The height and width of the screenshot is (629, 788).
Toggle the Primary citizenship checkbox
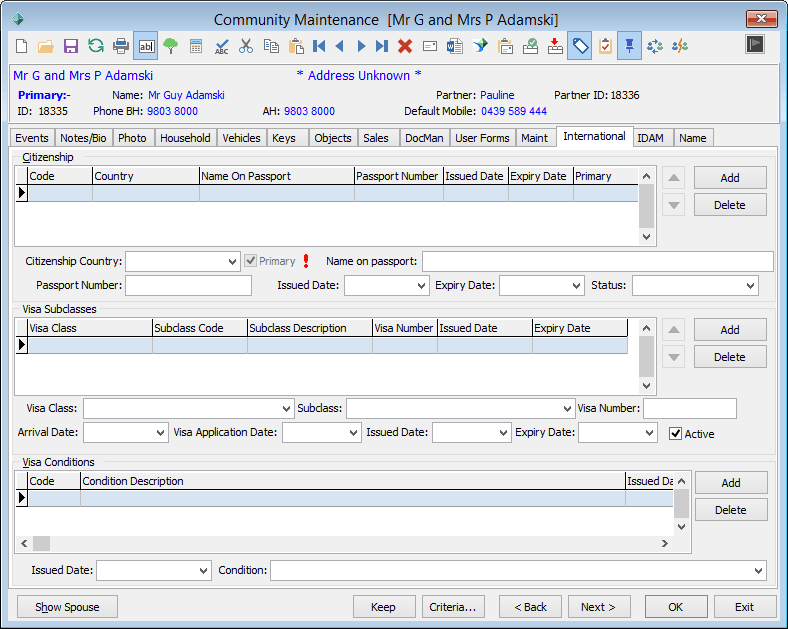[250, 261]
